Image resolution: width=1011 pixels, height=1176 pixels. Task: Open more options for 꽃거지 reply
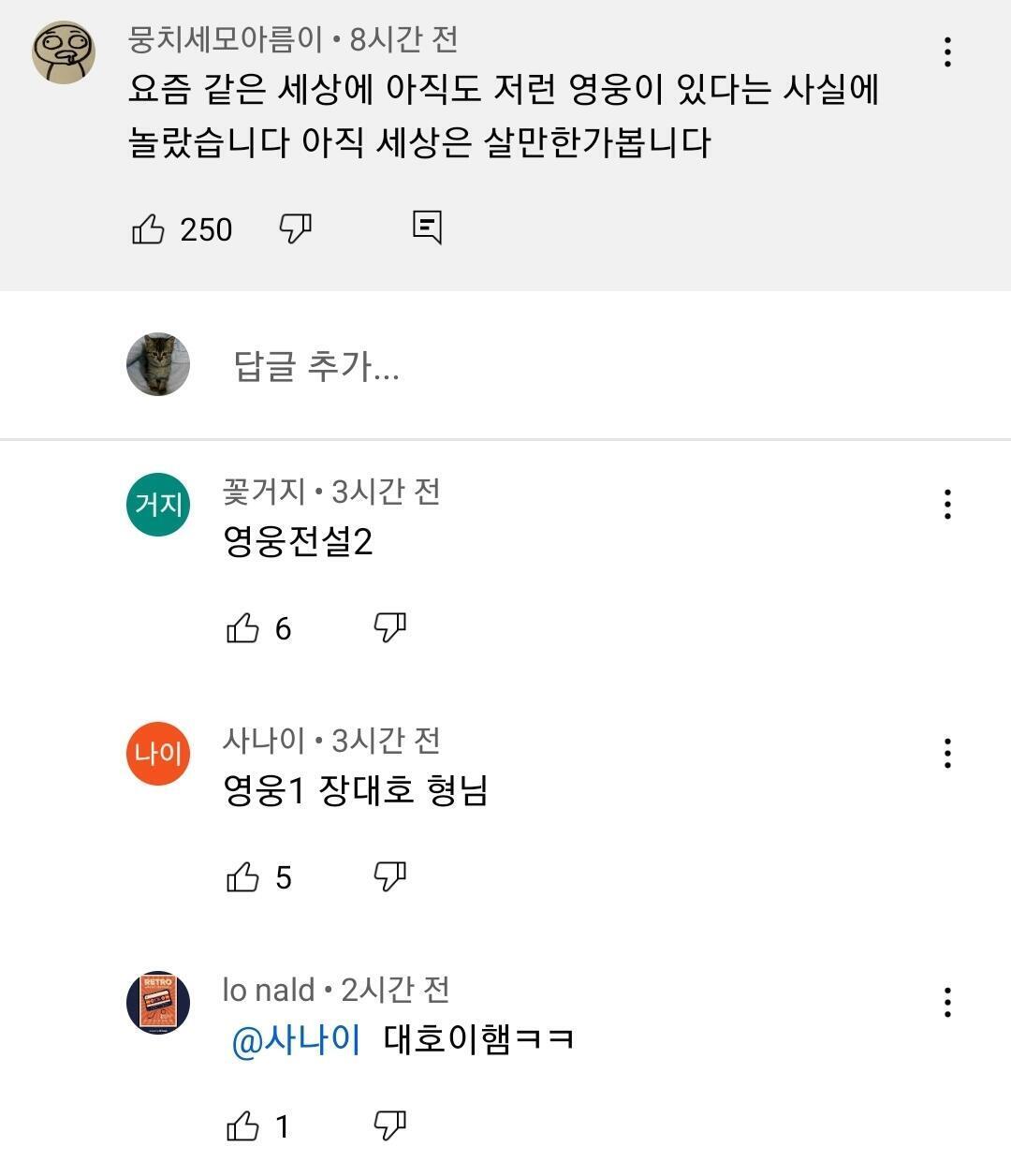(x=947, y=505)
